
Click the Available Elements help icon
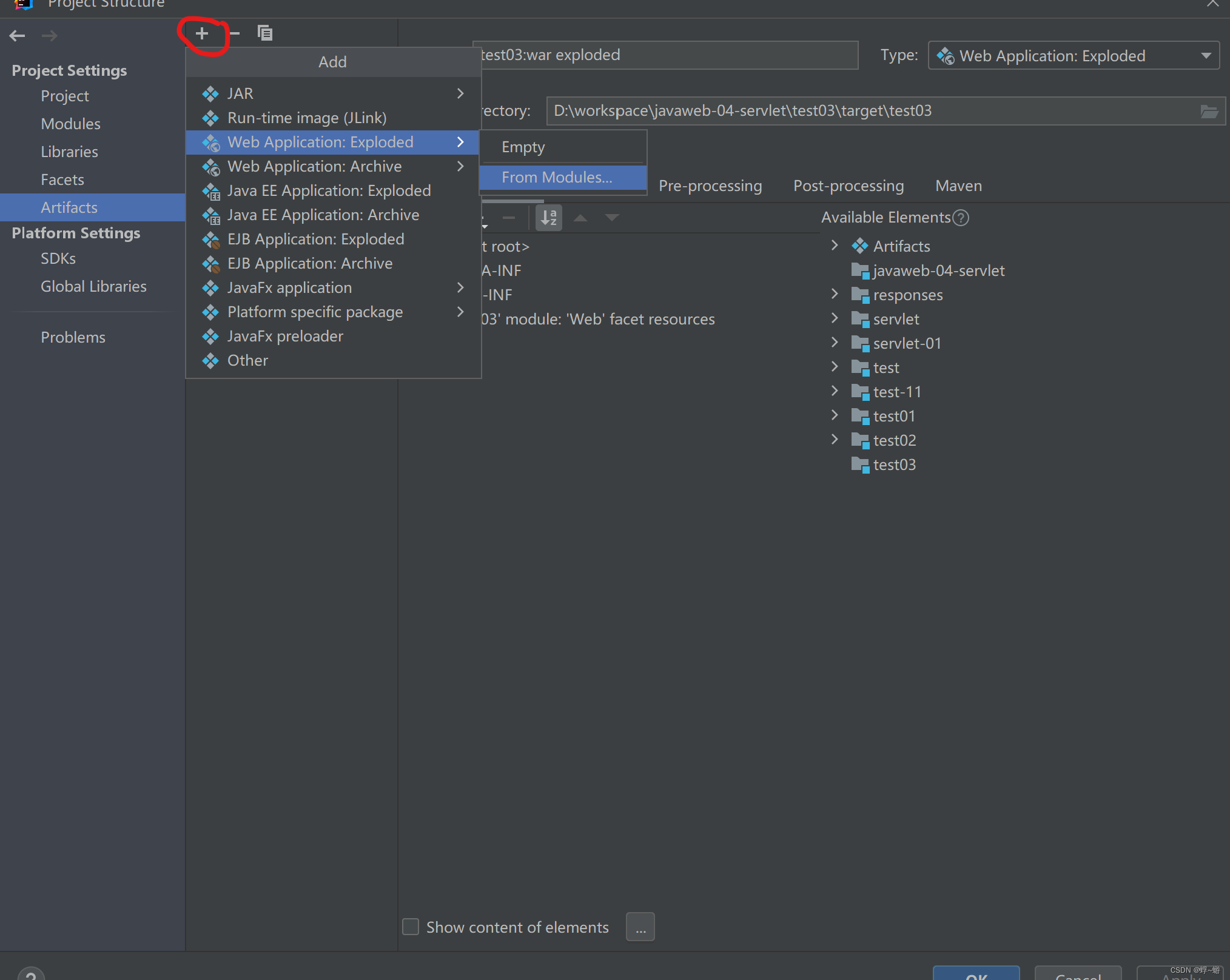[961, 218]
